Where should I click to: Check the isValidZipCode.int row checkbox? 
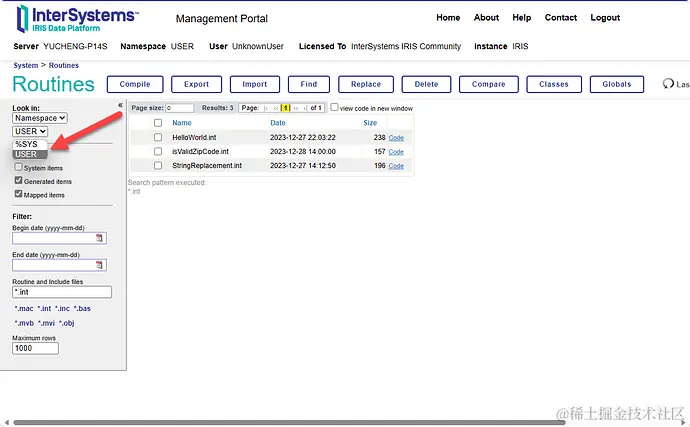click(158, 151)
